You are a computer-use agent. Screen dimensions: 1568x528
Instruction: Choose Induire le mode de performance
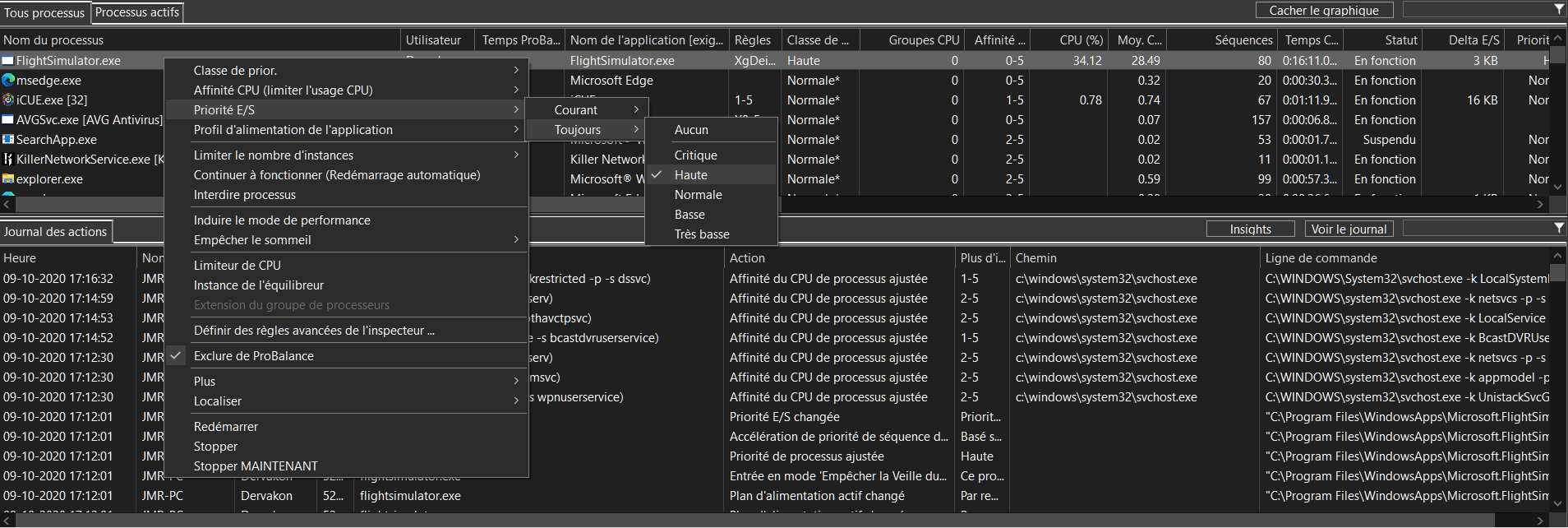click(x=346, y=220)
